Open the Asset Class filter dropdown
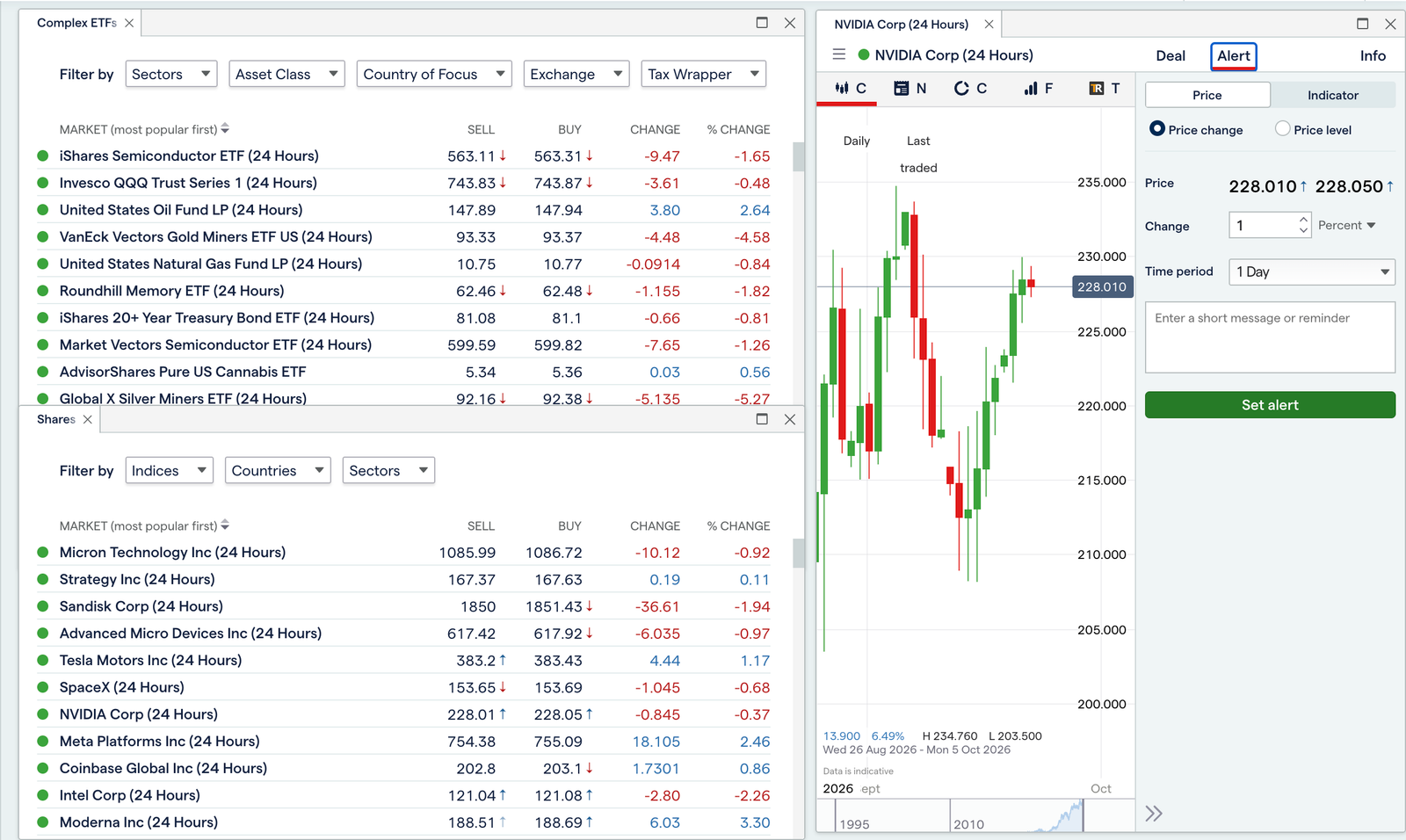Viewport: 1406px width, 840px height. [287, 74]
